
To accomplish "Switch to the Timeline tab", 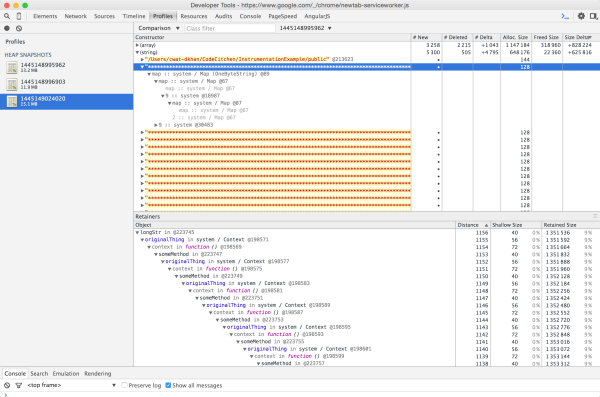I will tap(134, 16).
